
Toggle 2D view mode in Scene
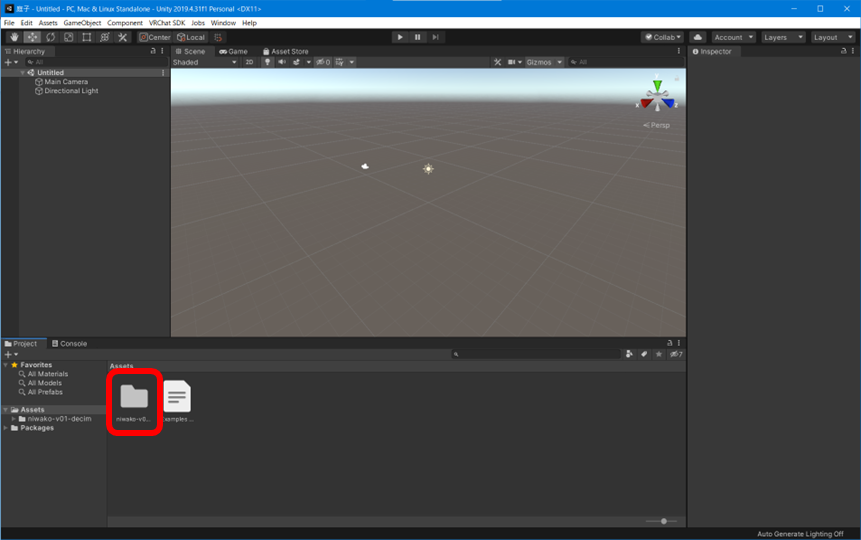pos(249,62)
